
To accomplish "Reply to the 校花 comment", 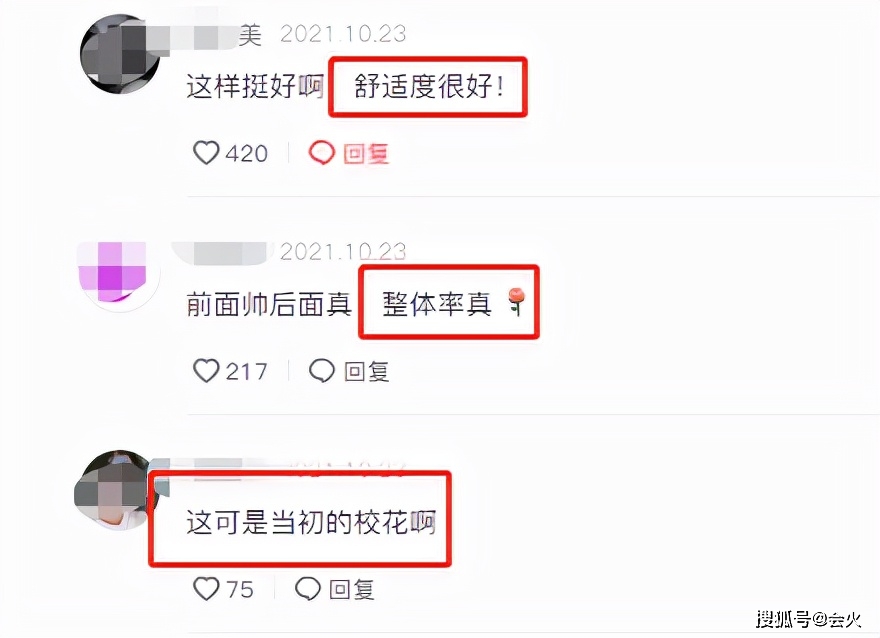I will coord(351,589).
